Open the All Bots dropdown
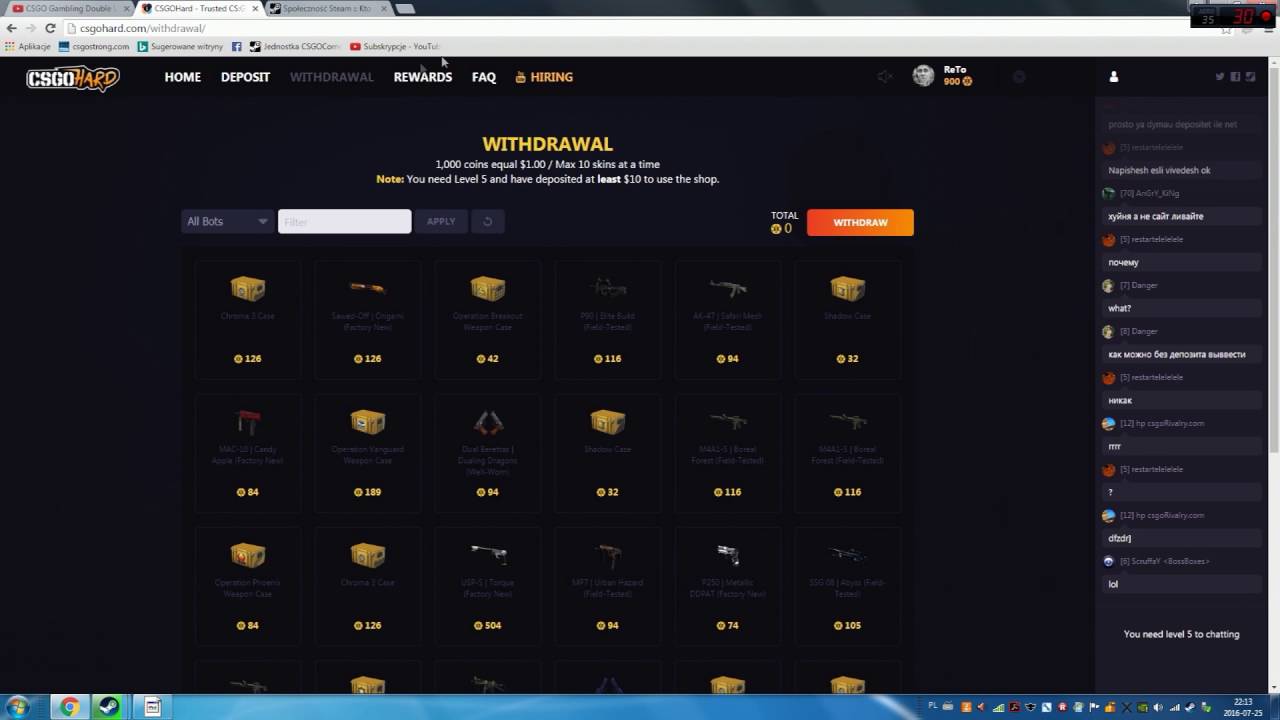 (227, 221)
